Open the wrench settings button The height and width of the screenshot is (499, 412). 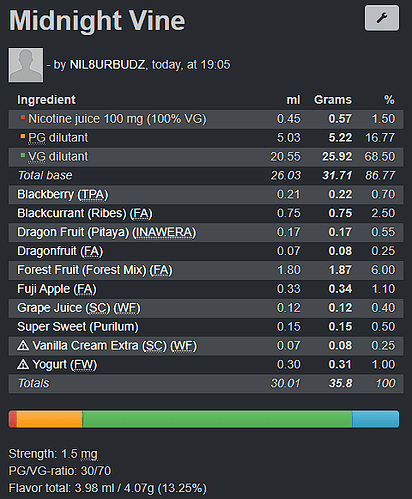pyautogui.click(x=382, y=18)
